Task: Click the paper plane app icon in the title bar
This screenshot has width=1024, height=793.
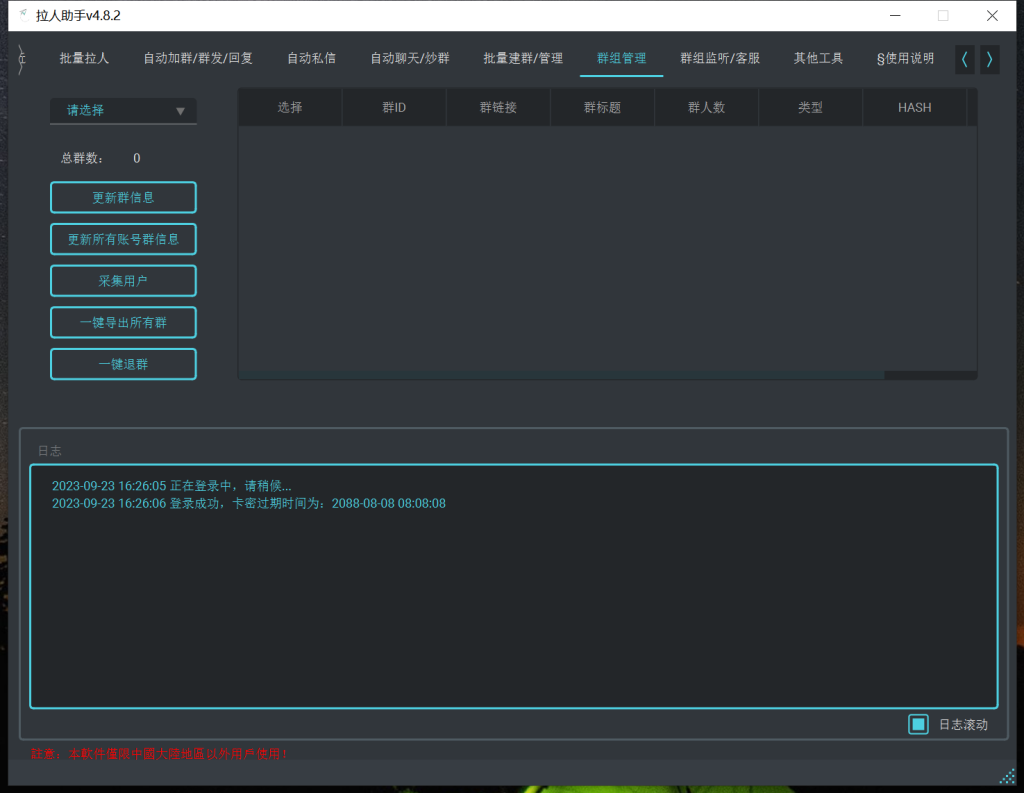Action: (x=22, y=15)
